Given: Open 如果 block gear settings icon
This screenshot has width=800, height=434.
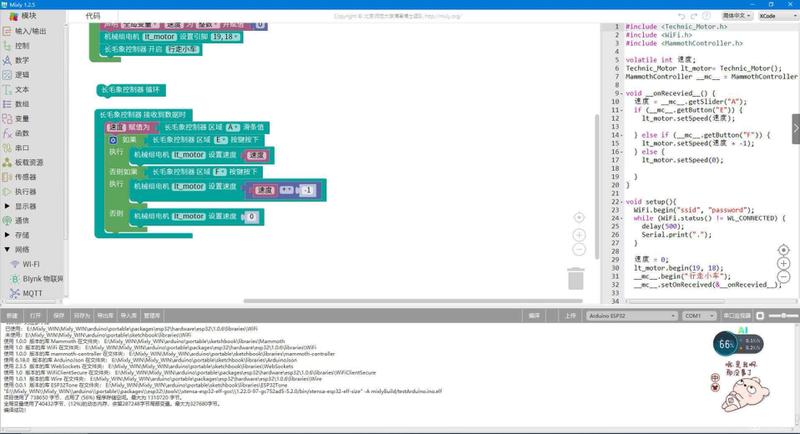Looking at the screenshot, I should [x=113, y=140].
